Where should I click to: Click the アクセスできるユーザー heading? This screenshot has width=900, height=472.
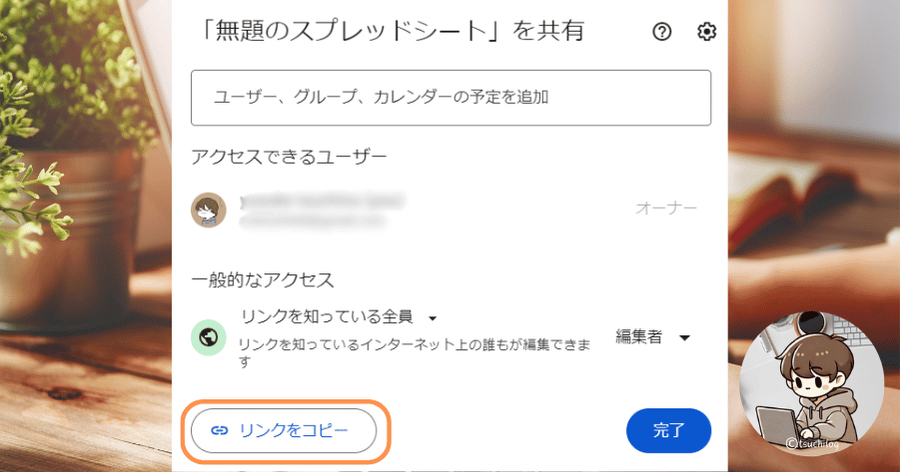pos(288,156)
